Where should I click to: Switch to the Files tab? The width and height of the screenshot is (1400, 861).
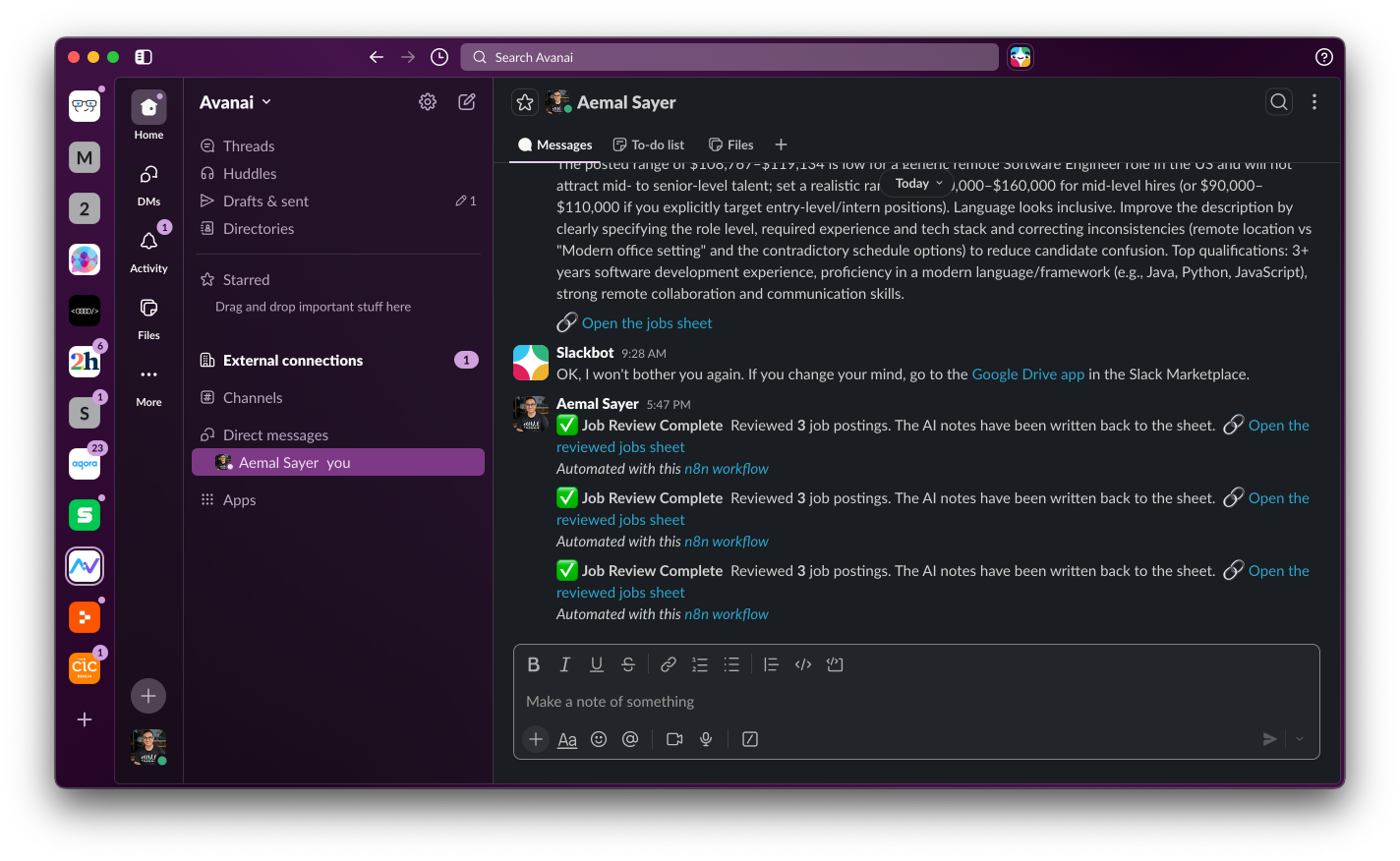tap(731, 144)
